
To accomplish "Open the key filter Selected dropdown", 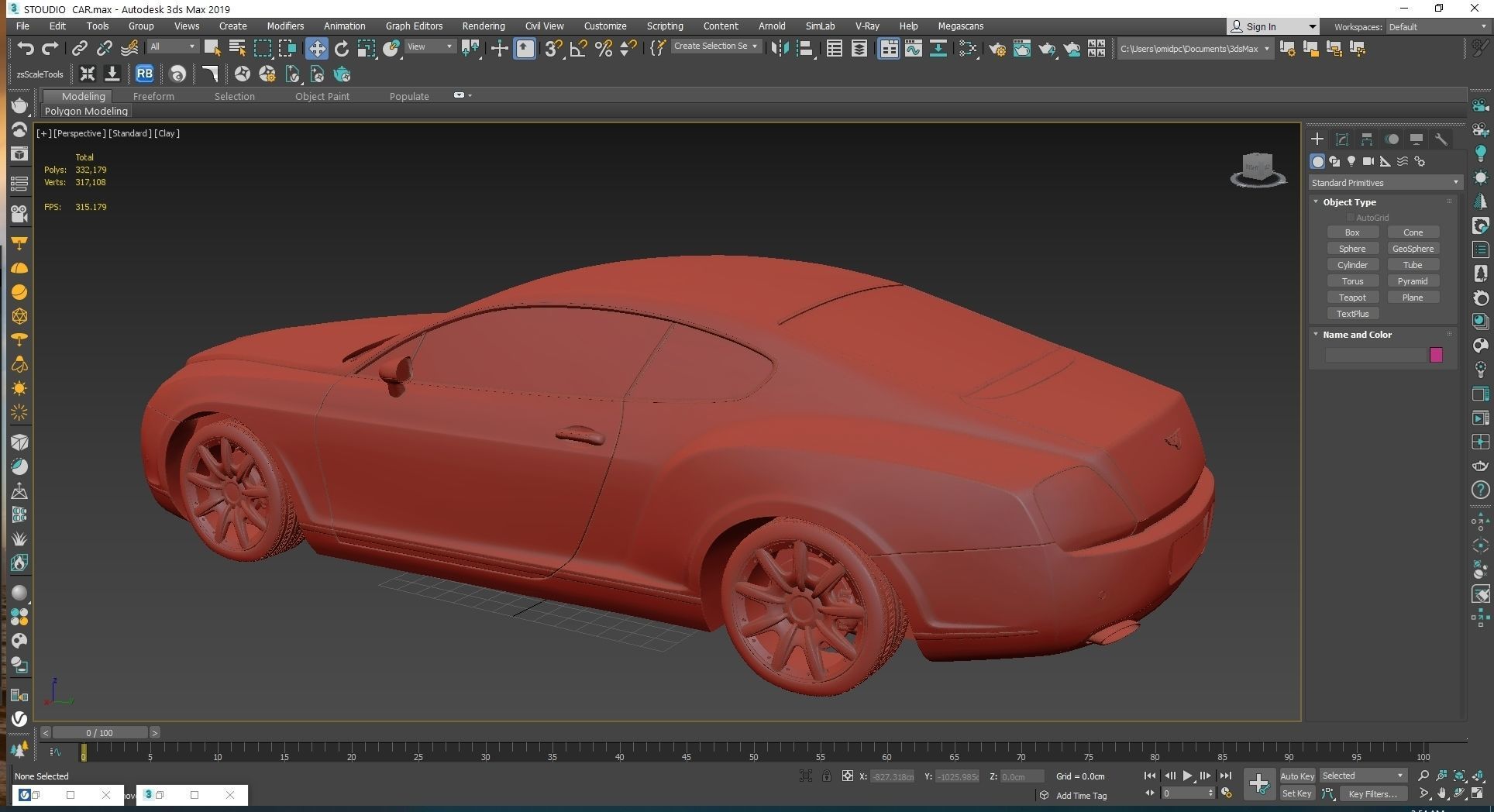I will click(1363, 776).
